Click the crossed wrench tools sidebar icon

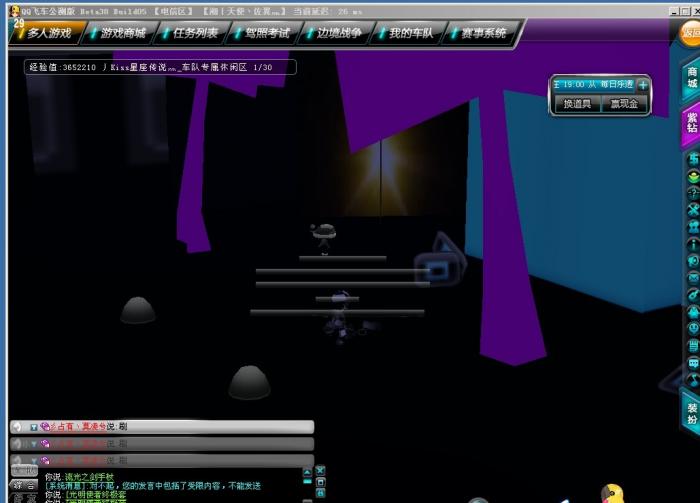(693, 210)
